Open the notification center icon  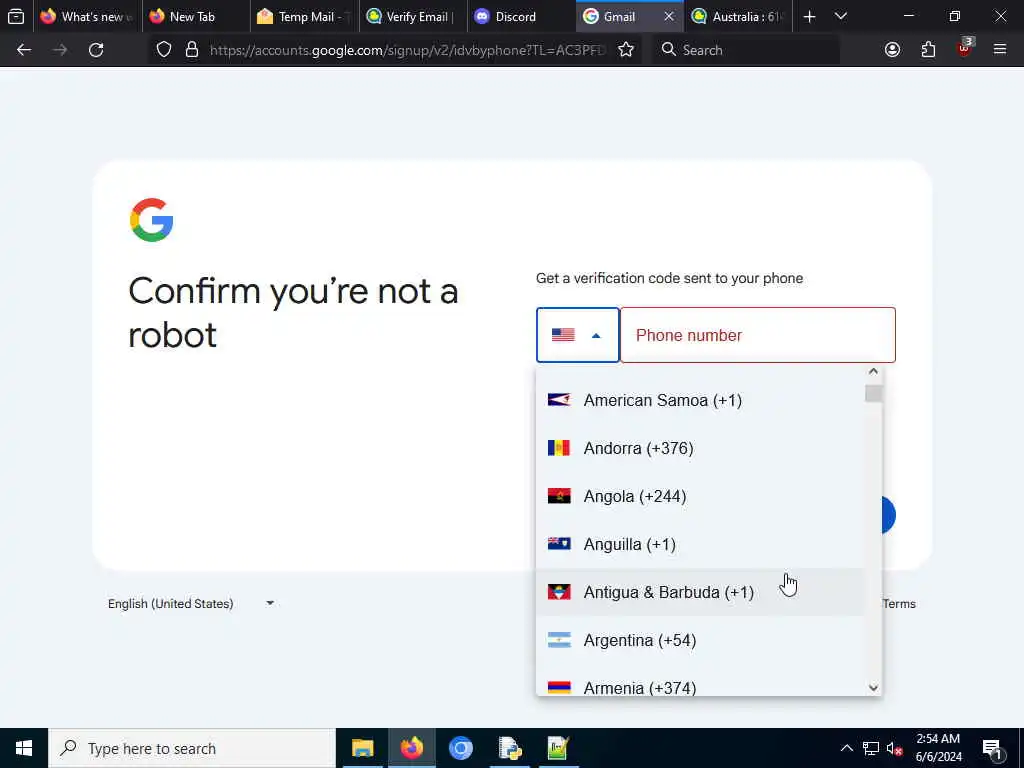click(992, 749)
